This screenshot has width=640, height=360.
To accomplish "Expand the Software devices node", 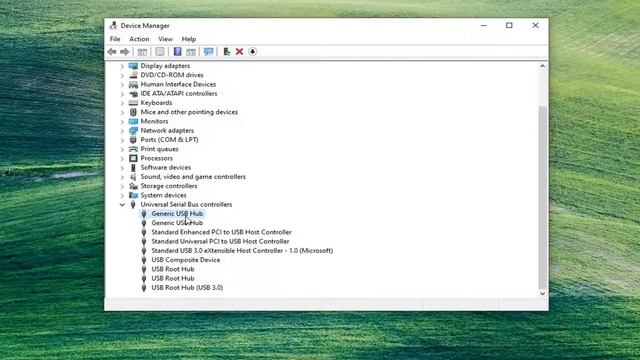I will click(122, 168).
